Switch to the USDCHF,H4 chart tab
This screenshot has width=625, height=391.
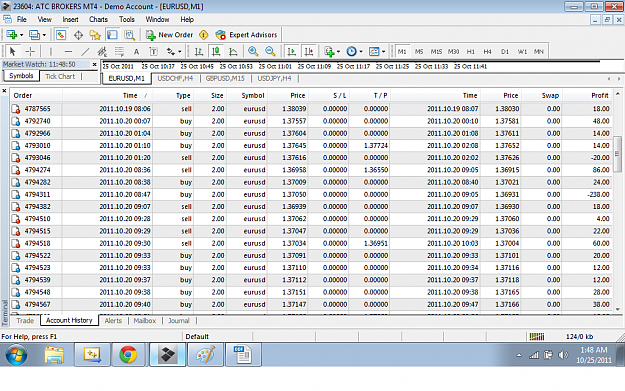tap(175, 79)
